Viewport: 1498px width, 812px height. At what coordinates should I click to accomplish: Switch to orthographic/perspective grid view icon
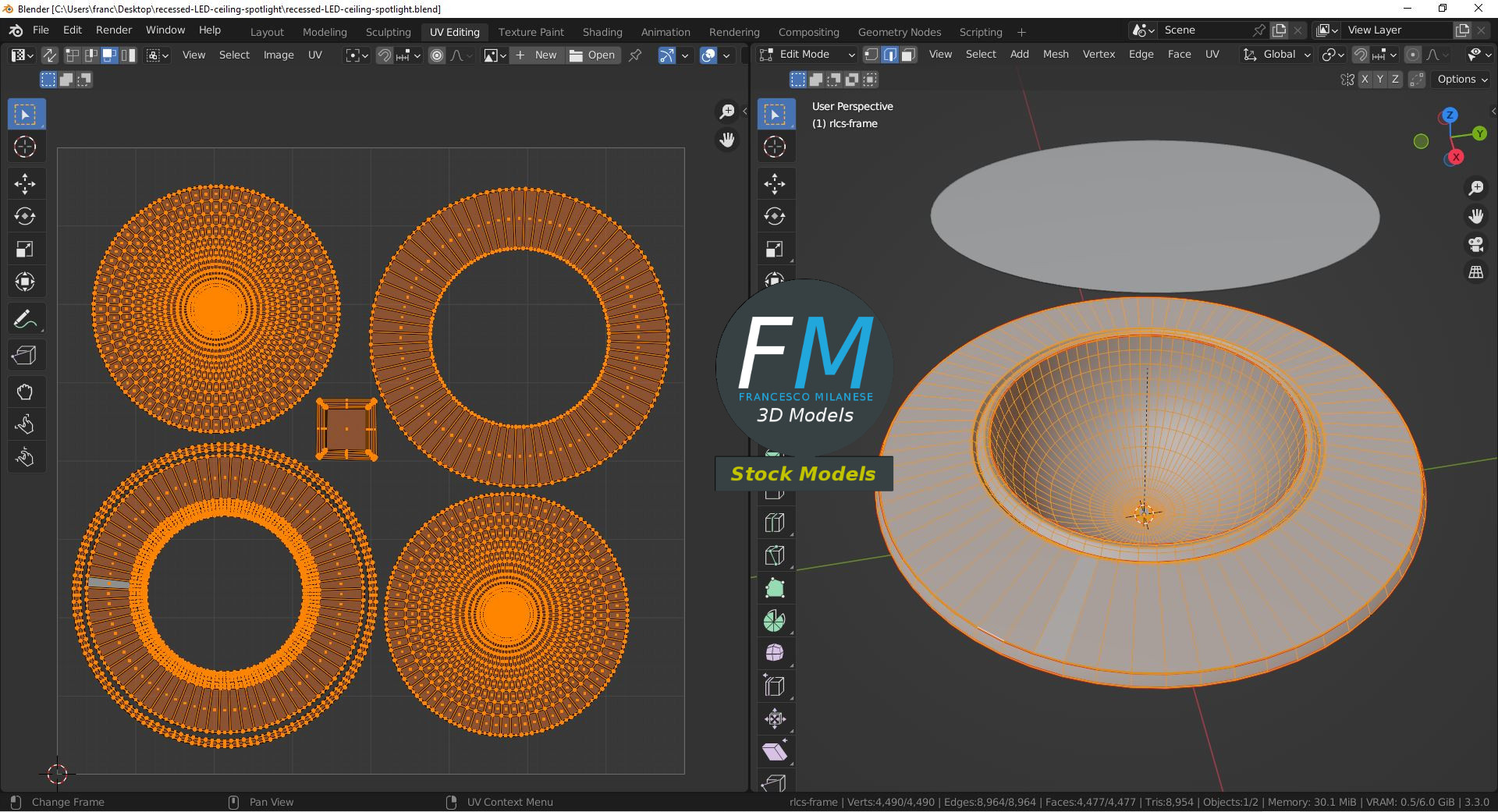1475,273
